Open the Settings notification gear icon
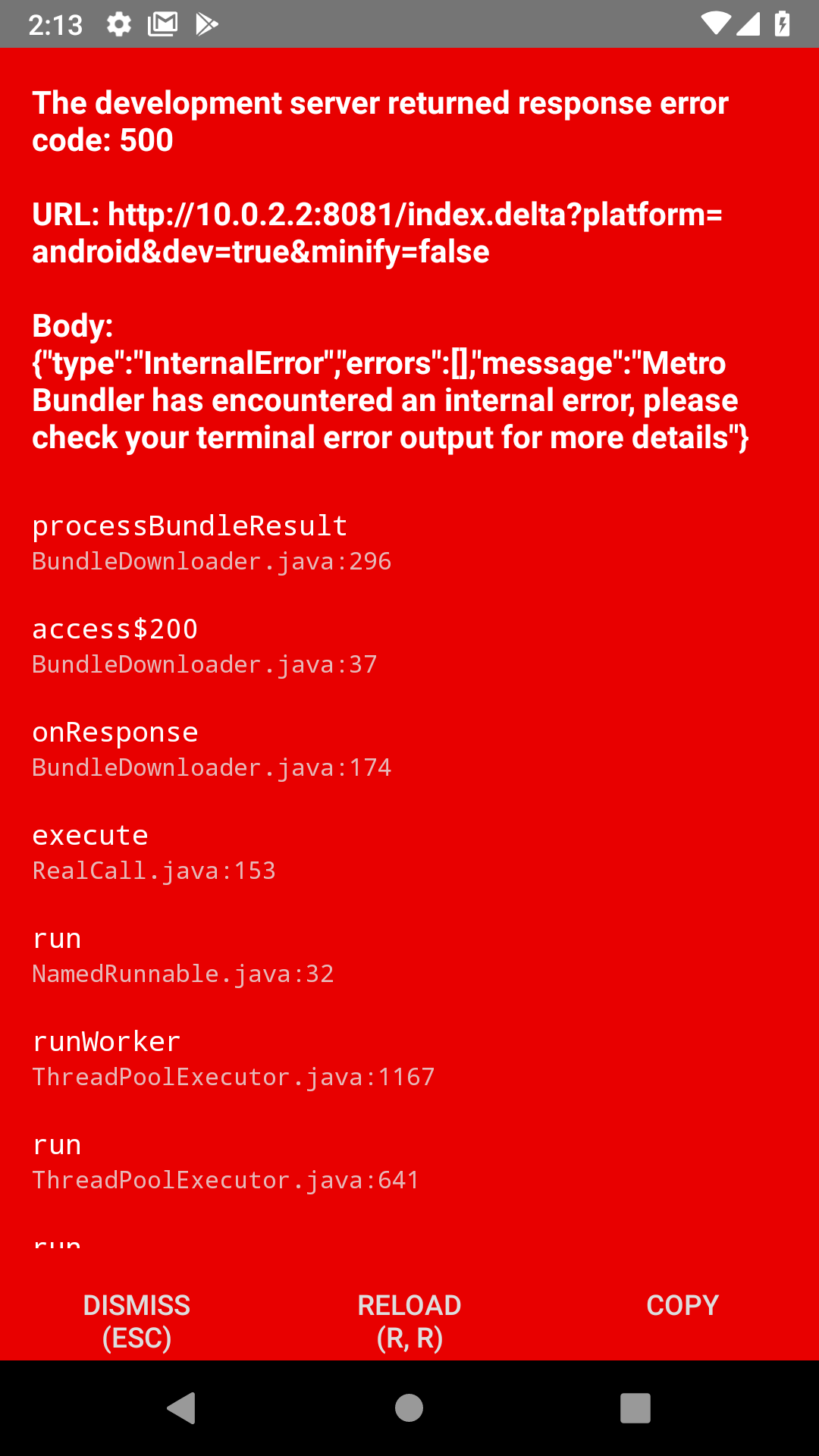 pos(119,23)
